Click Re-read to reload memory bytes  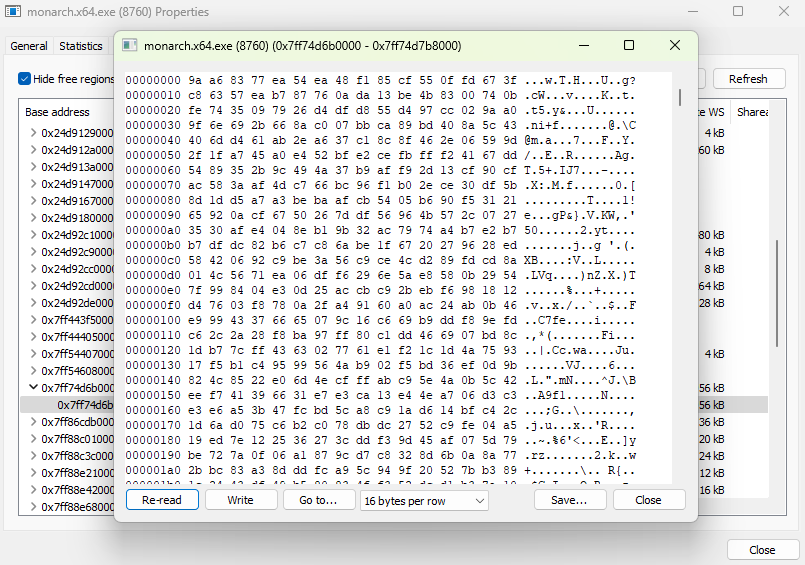(162, 500)
